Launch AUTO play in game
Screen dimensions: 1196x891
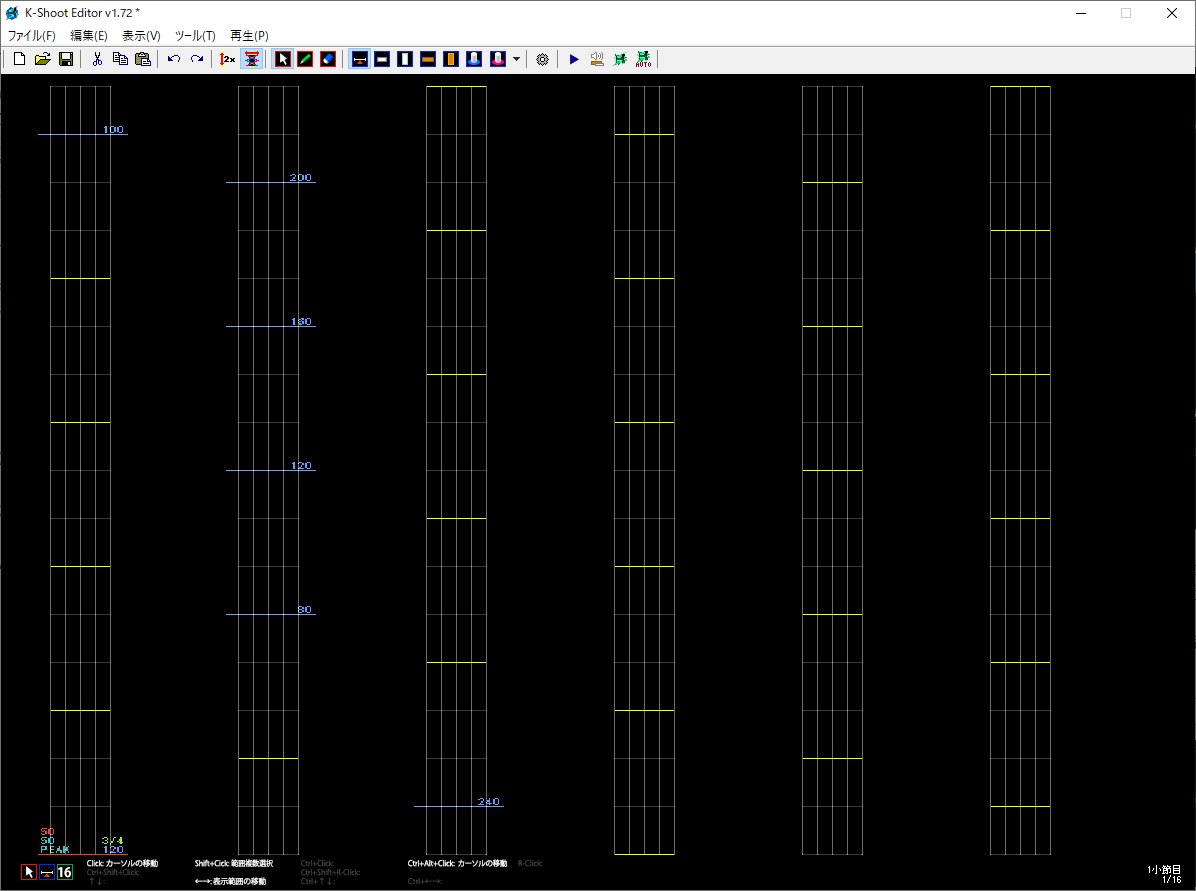644,59
